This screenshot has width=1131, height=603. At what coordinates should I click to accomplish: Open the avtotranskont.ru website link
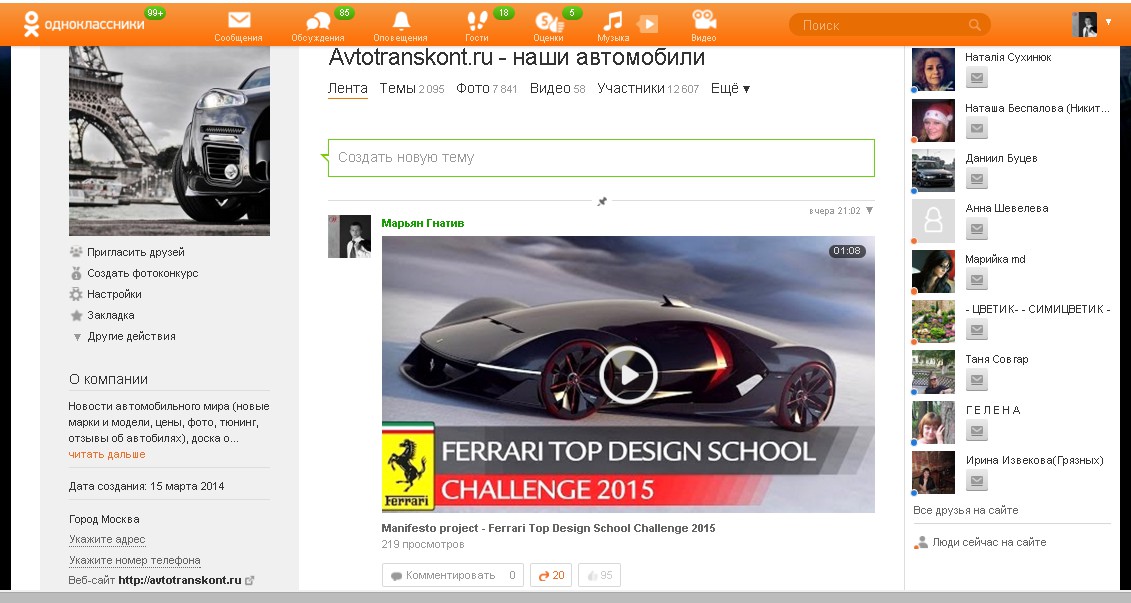(x=180, y=580)
